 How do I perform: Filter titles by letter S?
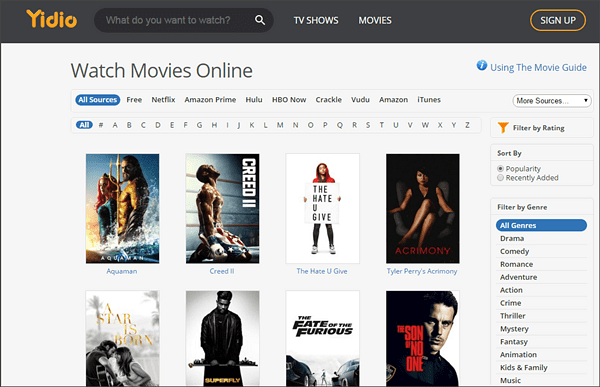tap(368, 125)
